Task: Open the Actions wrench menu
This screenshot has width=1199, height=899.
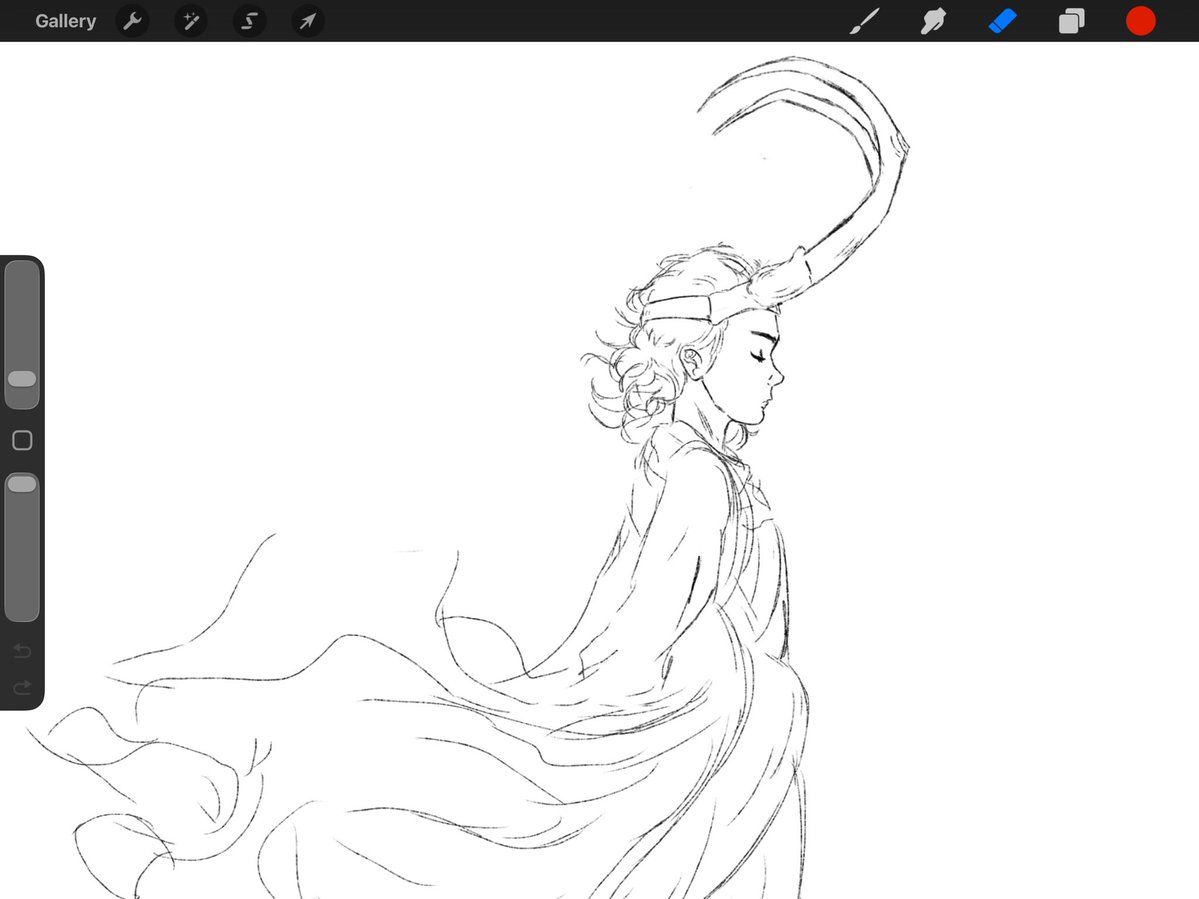Action: [x=132, y=21]
